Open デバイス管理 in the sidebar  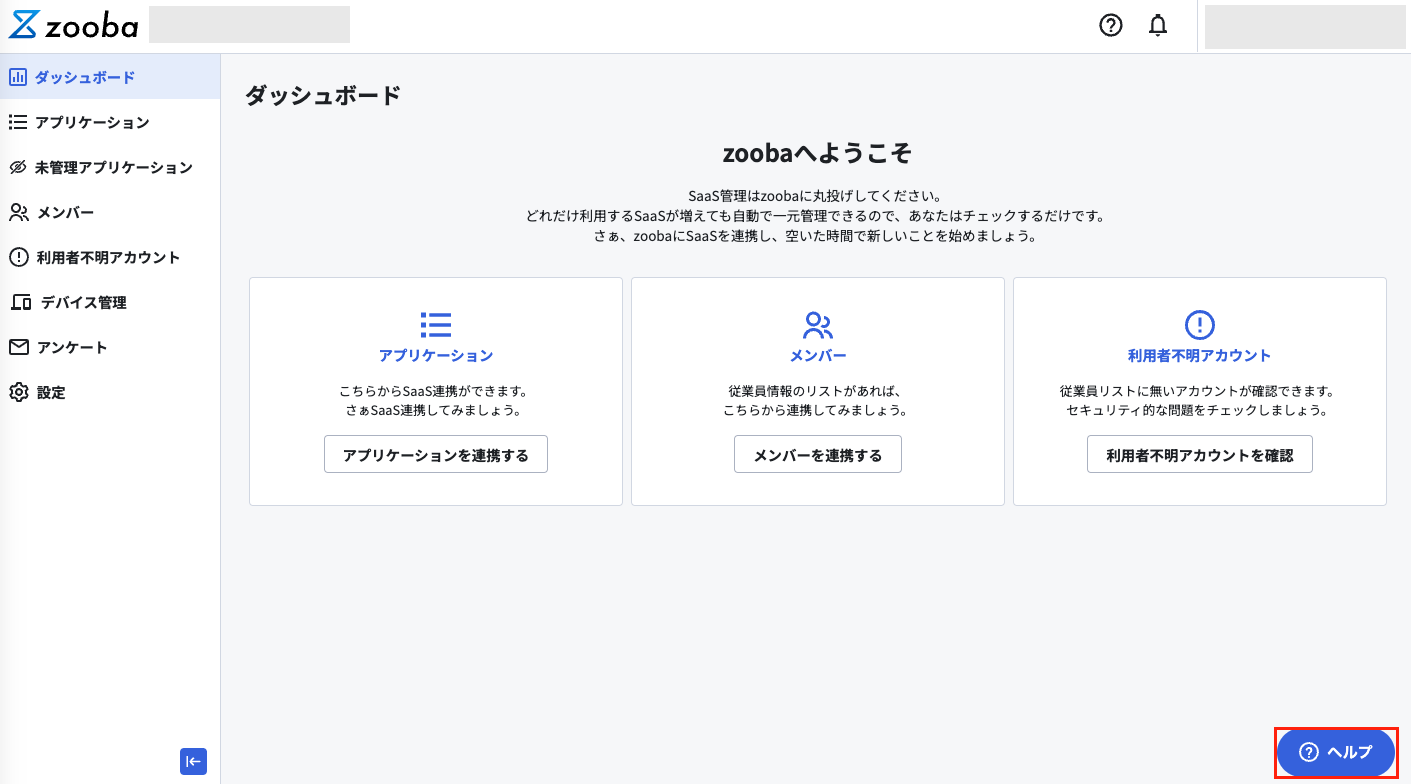coord(110,302)
